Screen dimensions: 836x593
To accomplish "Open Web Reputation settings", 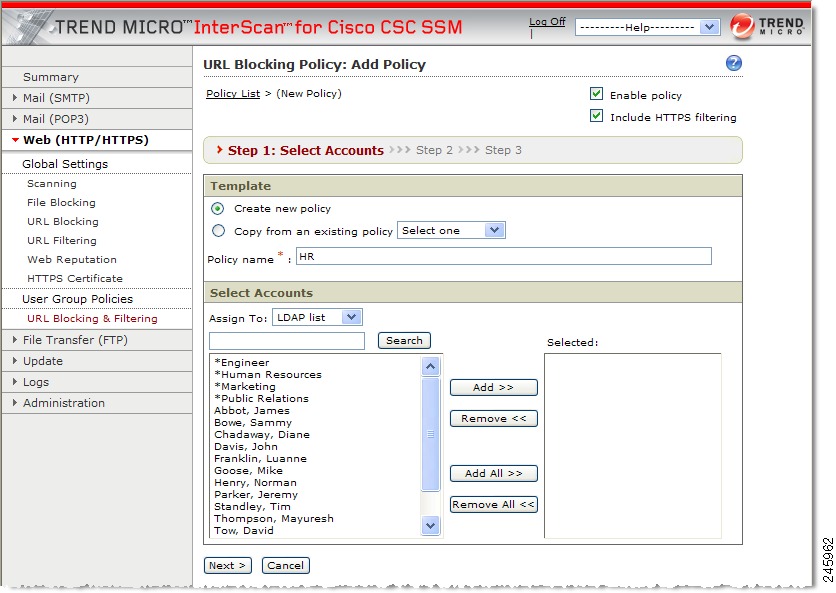I will 72,260.
